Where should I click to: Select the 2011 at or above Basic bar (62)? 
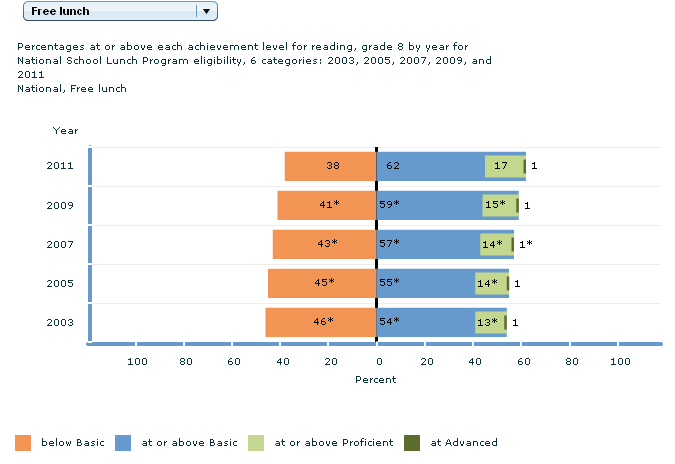pyautogui.click(x=430, y=166)
